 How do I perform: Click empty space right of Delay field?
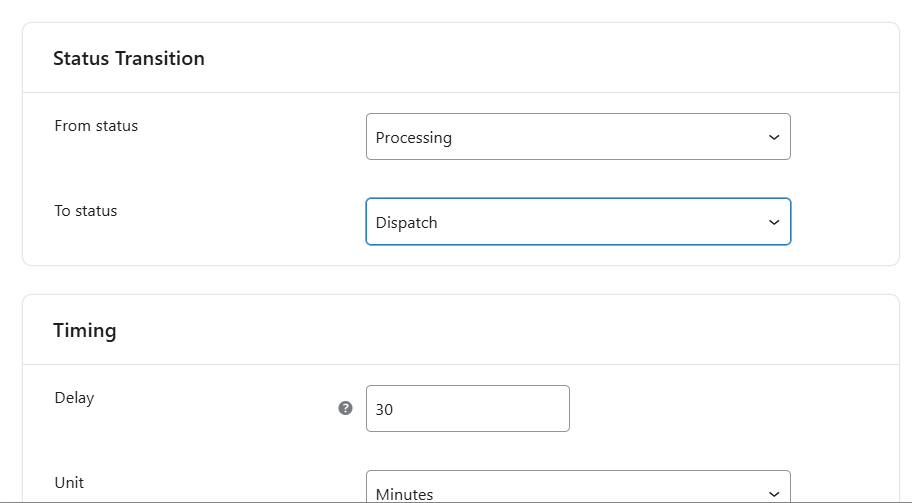pyautogui.click(x=720, y=408)
